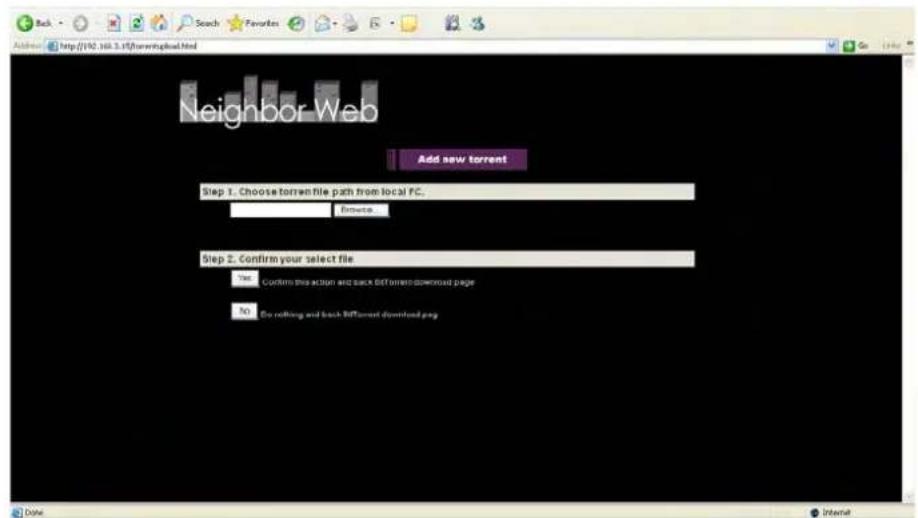The width and height of the screenshot is (918, 518).
Task: Click the Neighbor Web logo
Action: coord(279,101)
